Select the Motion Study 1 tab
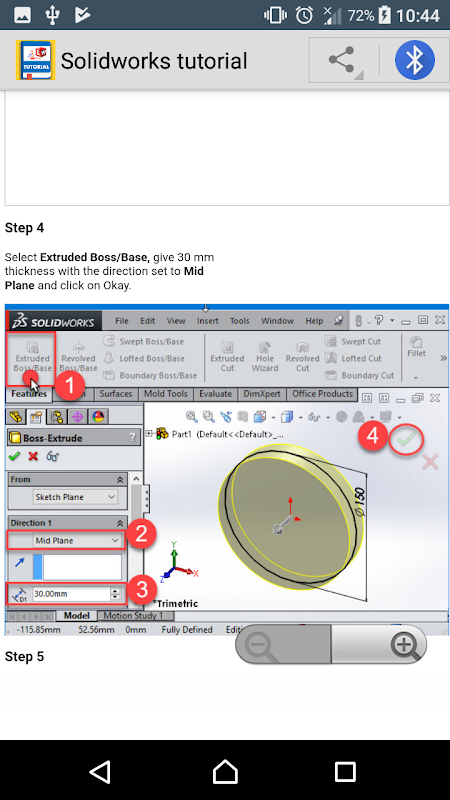The image size is (450, 800). (133, 616)
